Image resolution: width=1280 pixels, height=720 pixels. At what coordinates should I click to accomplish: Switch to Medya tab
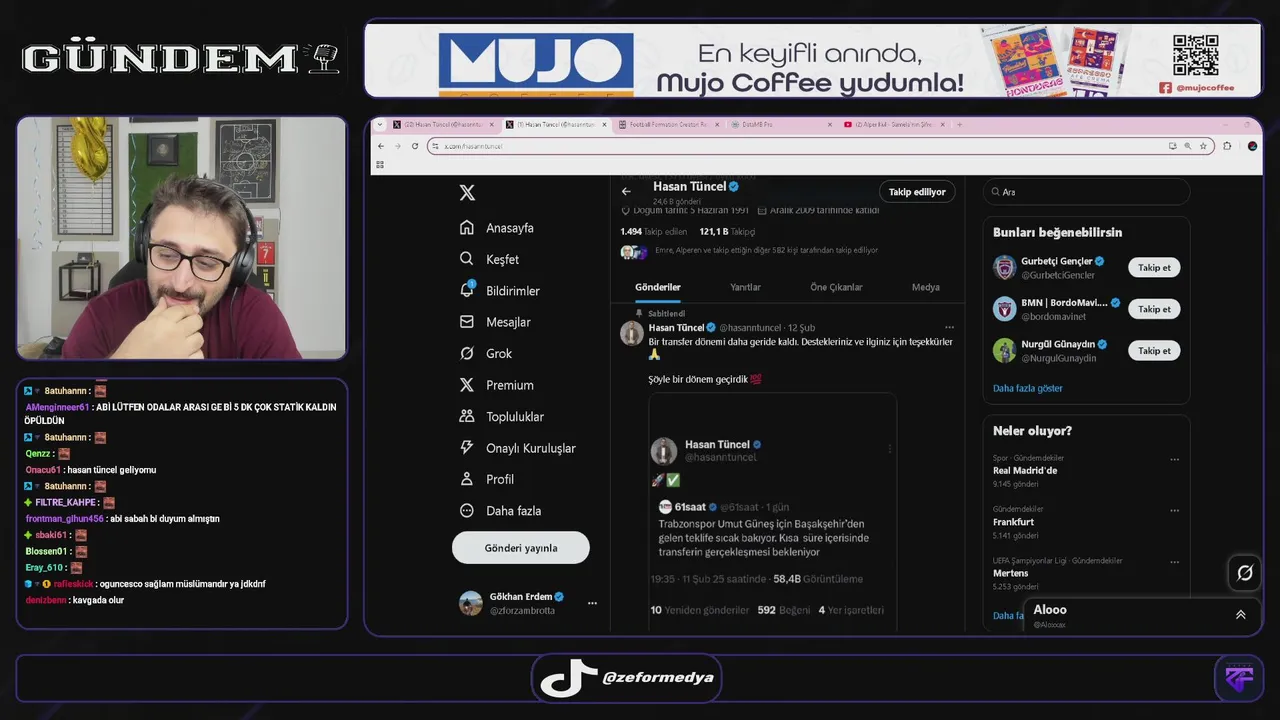coord(925,287)
